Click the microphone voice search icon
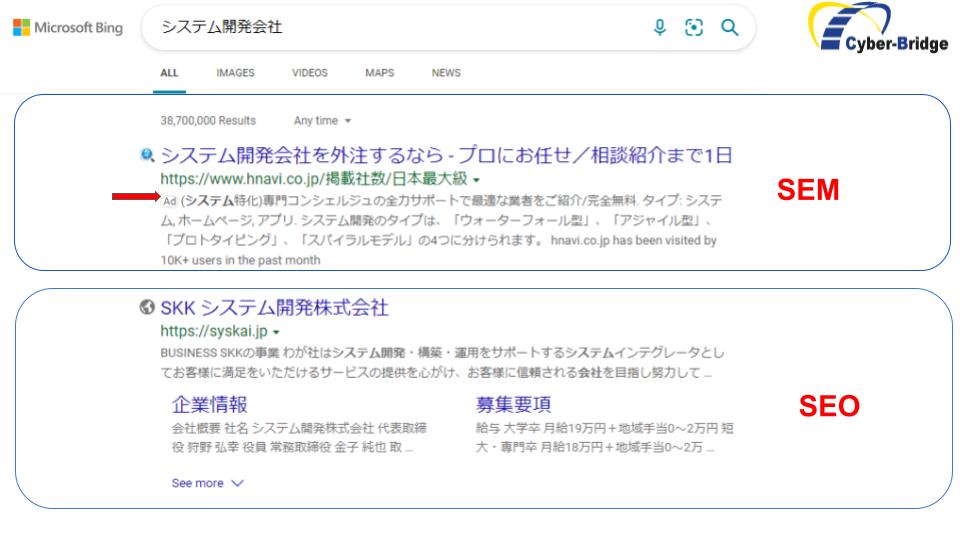This screenshot has height=540, width=960. [x=659, y=28]
